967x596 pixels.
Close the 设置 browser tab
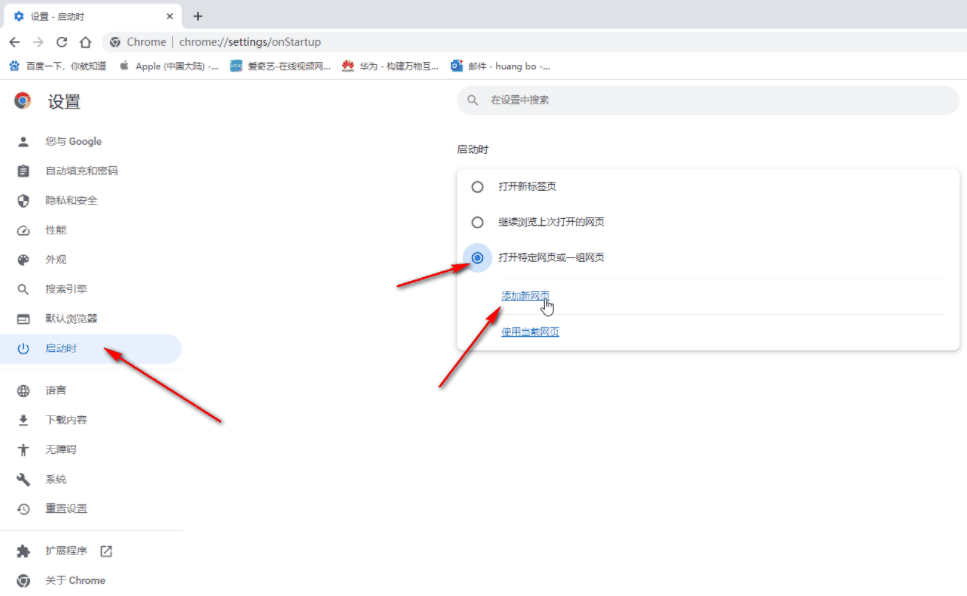point(169,16)
